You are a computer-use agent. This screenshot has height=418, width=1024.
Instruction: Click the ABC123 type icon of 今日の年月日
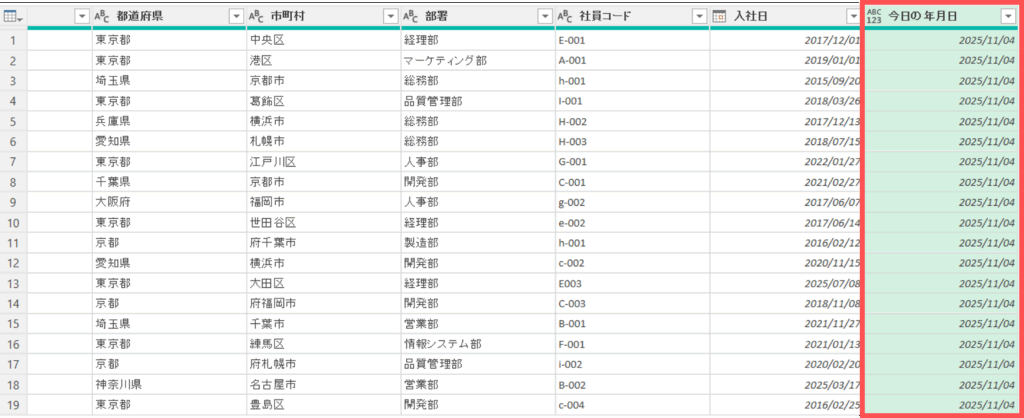click(x=875, y=17)
